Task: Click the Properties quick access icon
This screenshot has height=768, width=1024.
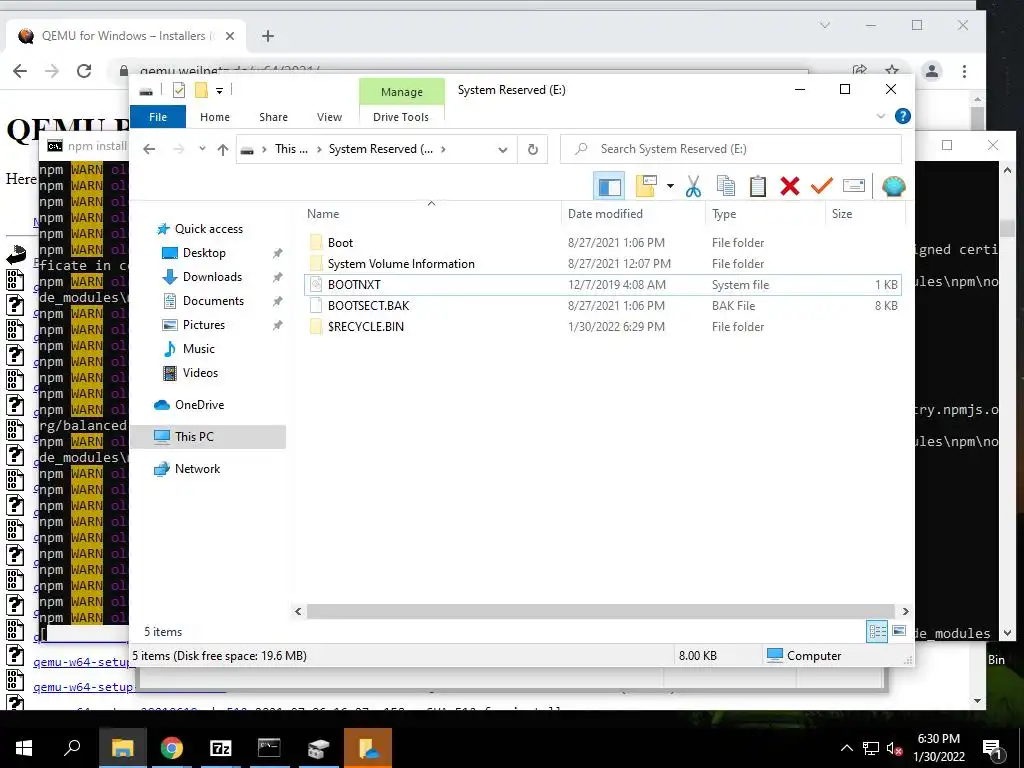Action: [178, 90]
